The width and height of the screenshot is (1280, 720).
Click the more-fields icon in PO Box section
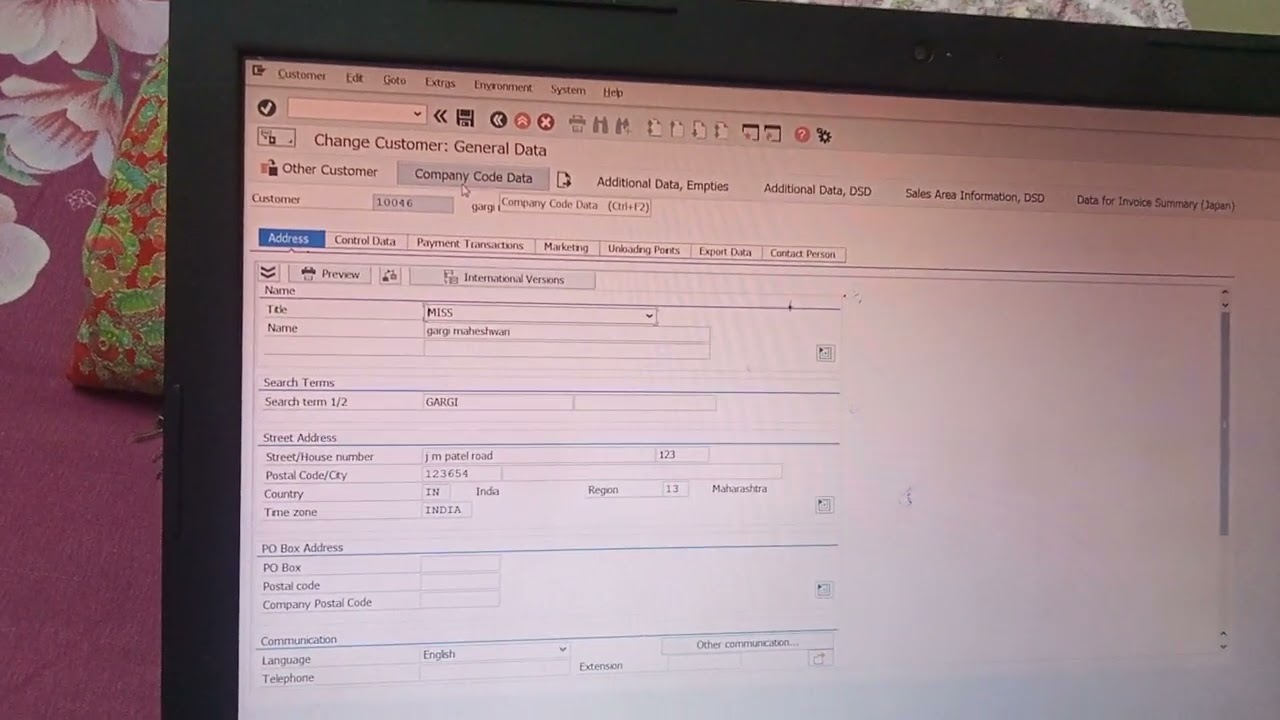coord(823,590)
